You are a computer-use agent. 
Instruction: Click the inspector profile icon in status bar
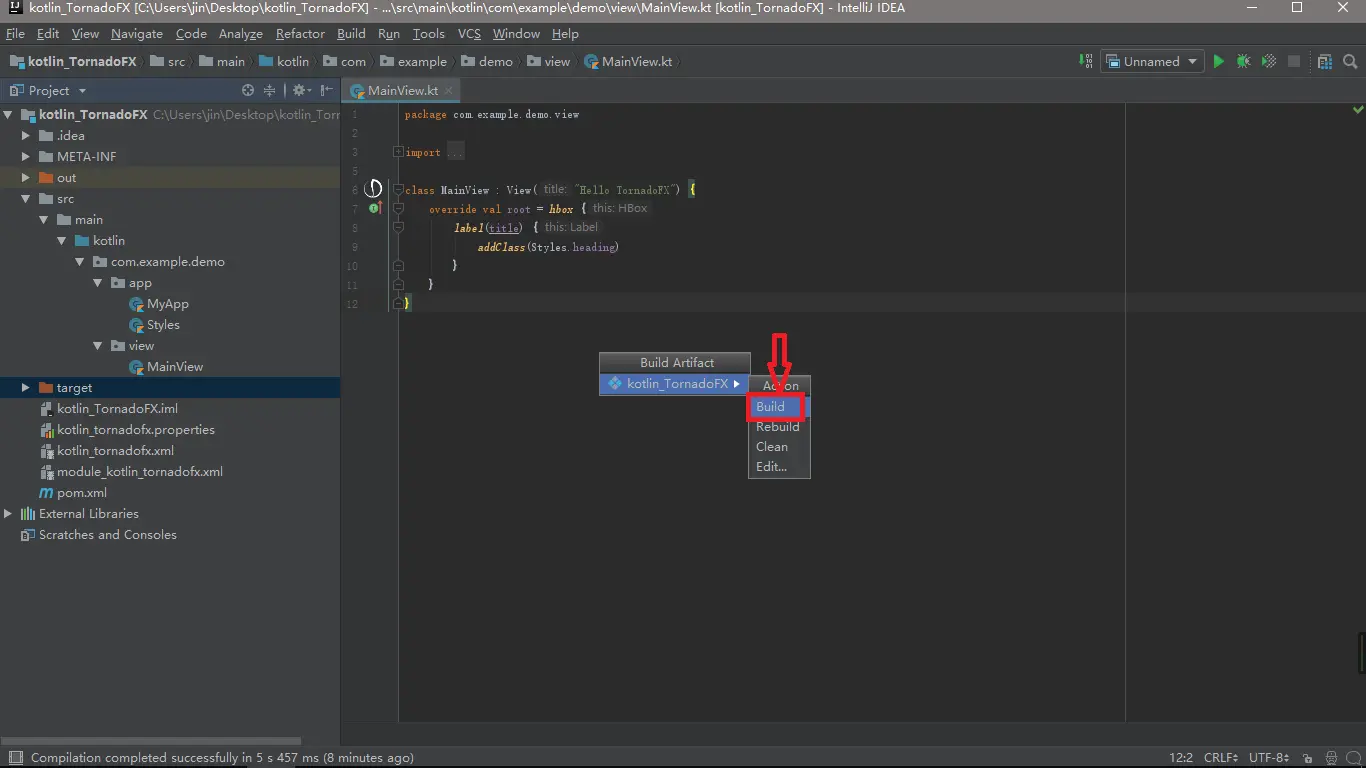coord(1331,758)
